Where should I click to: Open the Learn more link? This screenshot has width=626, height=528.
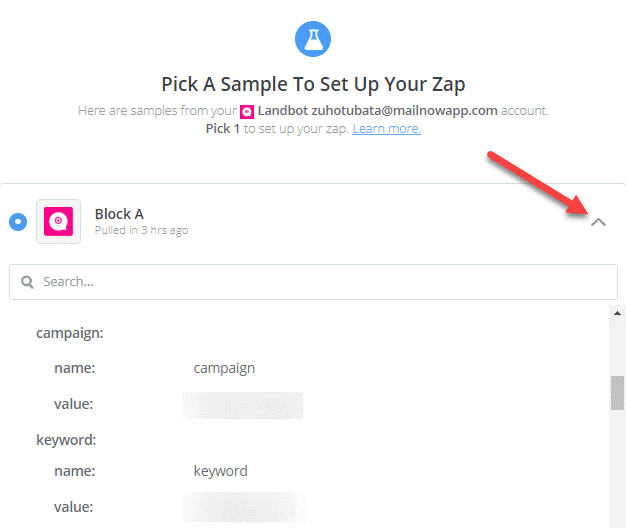[x=386, y=129]
